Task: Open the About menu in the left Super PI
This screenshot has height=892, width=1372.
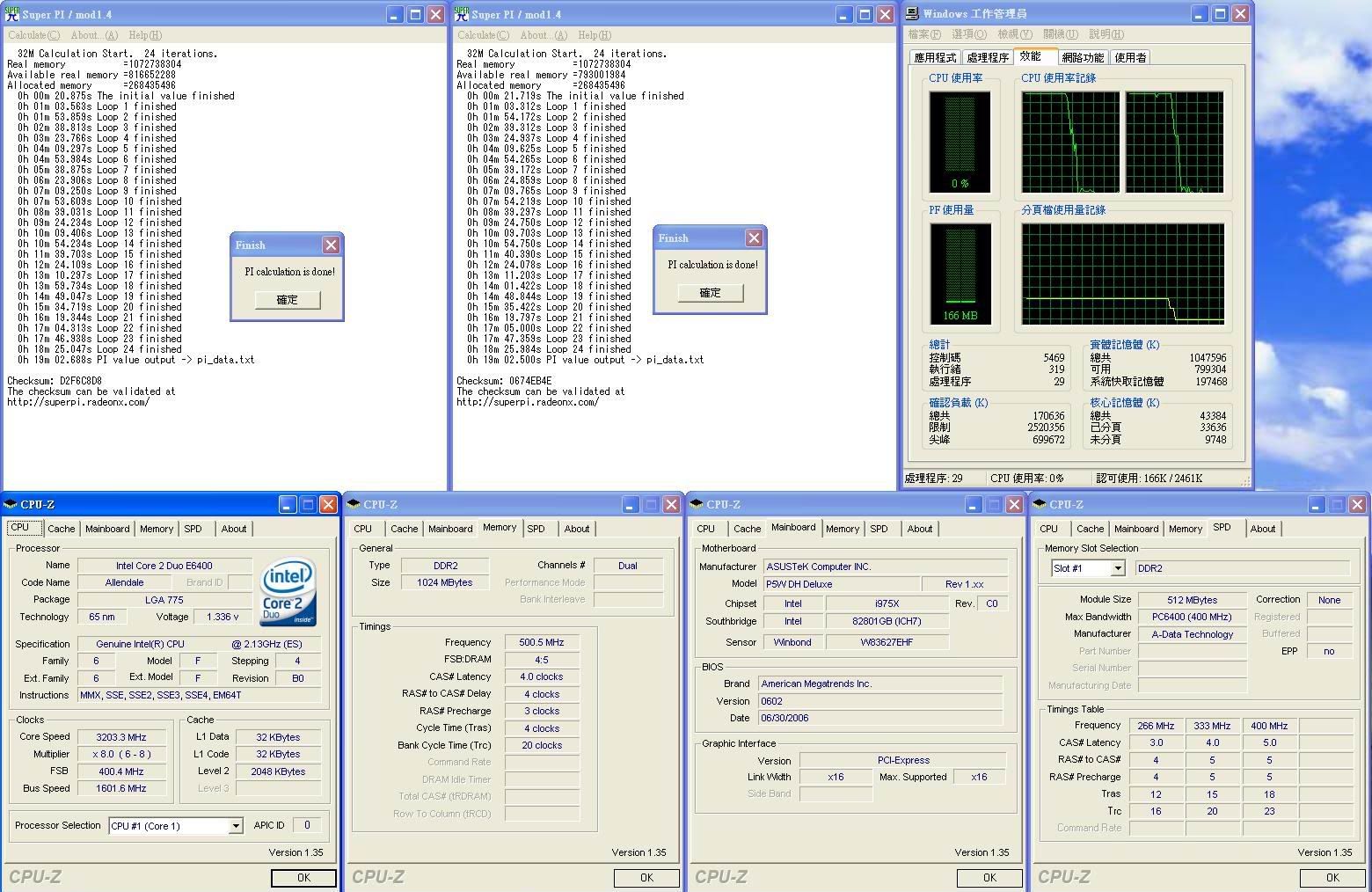Action: coord(93,35)
